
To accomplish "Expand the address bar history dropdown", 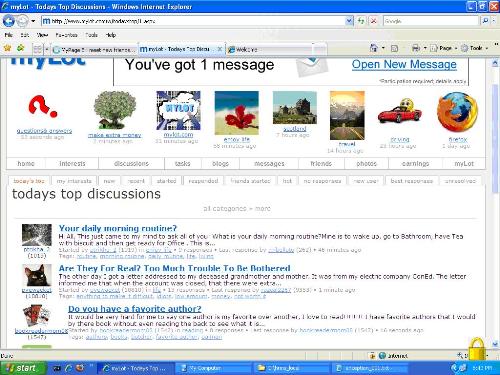I will 349,21.
